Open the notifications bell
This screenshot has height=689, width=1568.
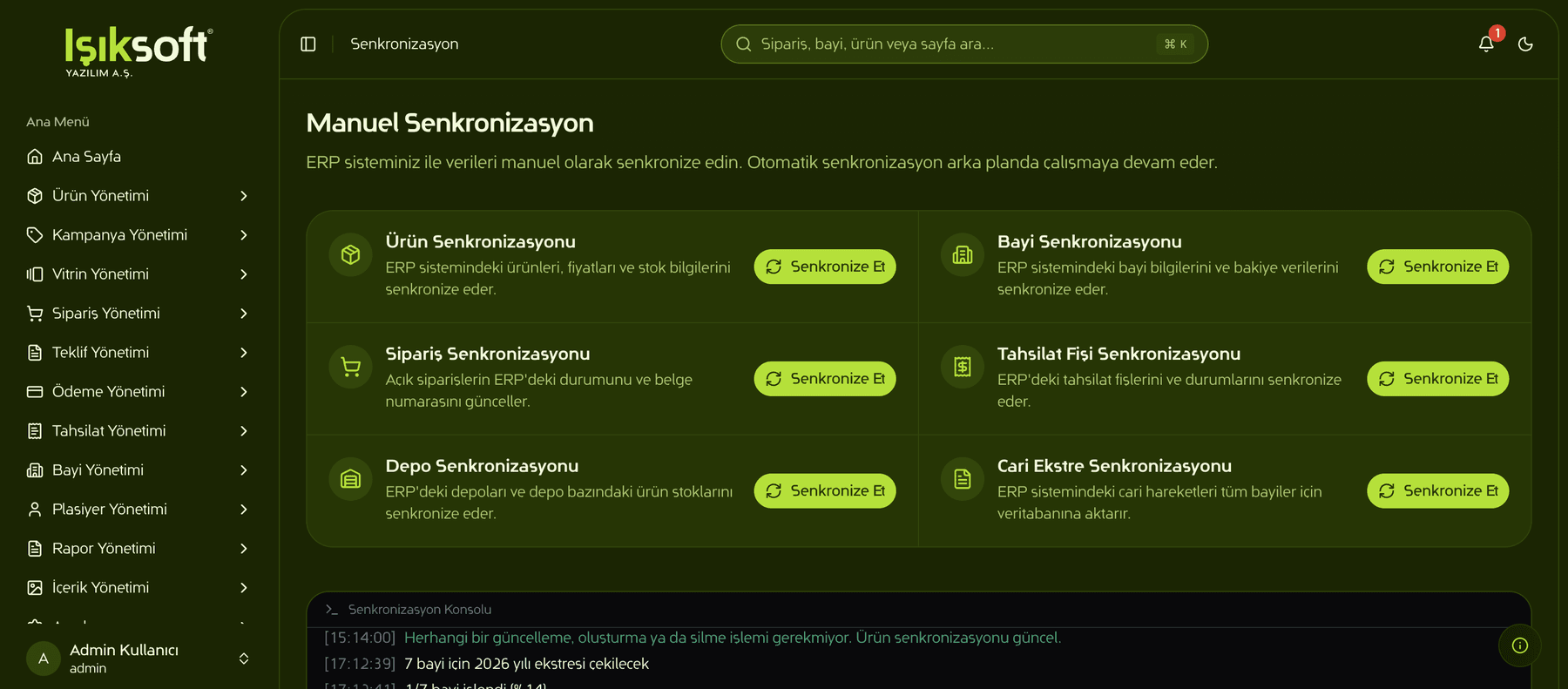[1486, 44]
